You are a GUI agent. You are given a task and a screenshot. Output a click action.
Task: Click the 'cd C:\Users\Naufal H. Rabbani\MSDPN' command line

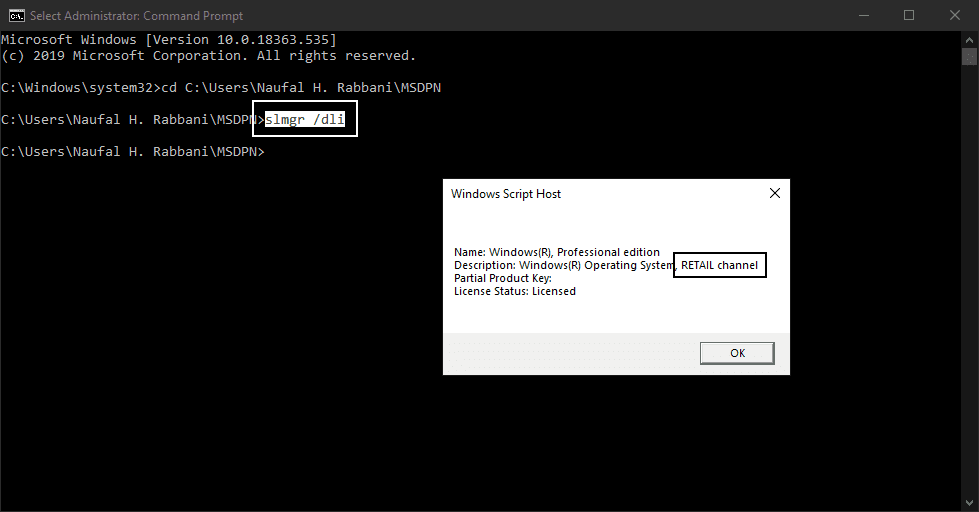(221, 87)
